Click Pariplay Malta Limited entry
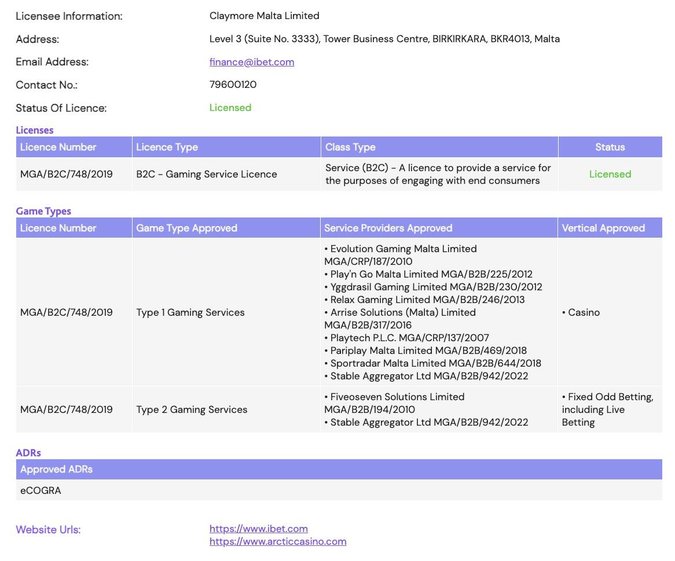Image resolution: width=675 pixels, height=561 pixels. click(x=425, y=350)
